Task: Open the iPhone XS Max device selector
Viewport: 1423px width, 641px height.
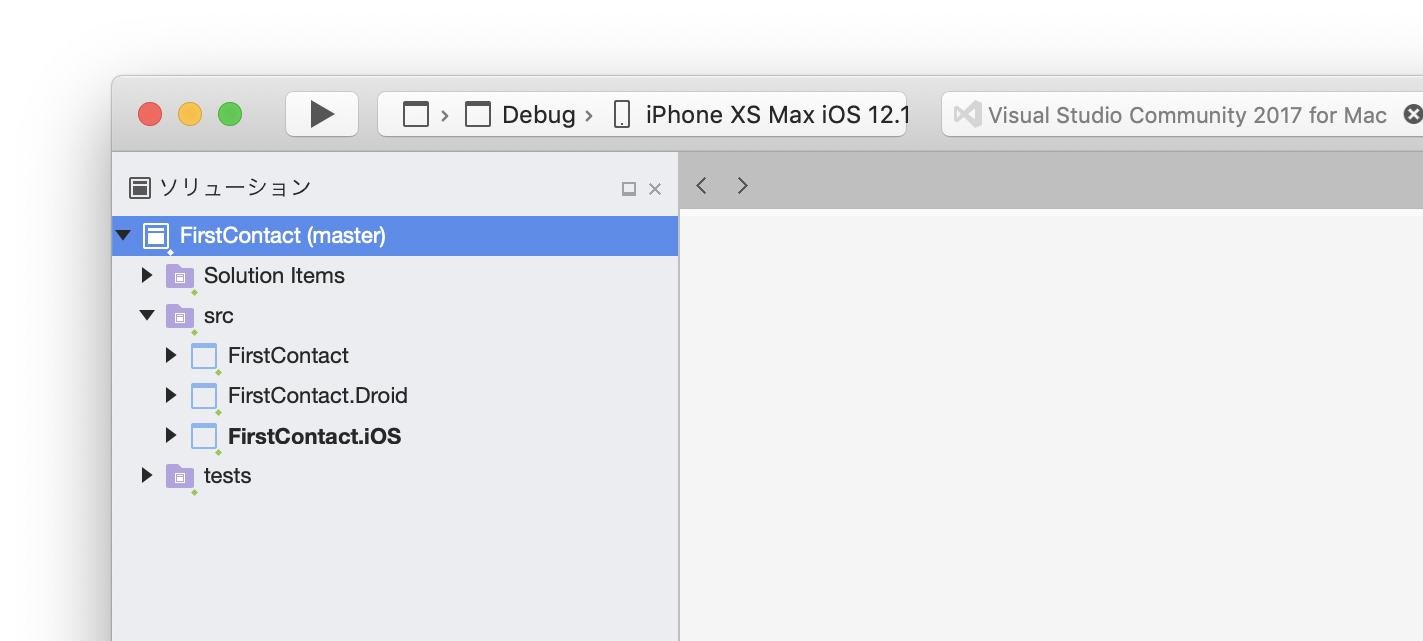Action: [776, 115]
